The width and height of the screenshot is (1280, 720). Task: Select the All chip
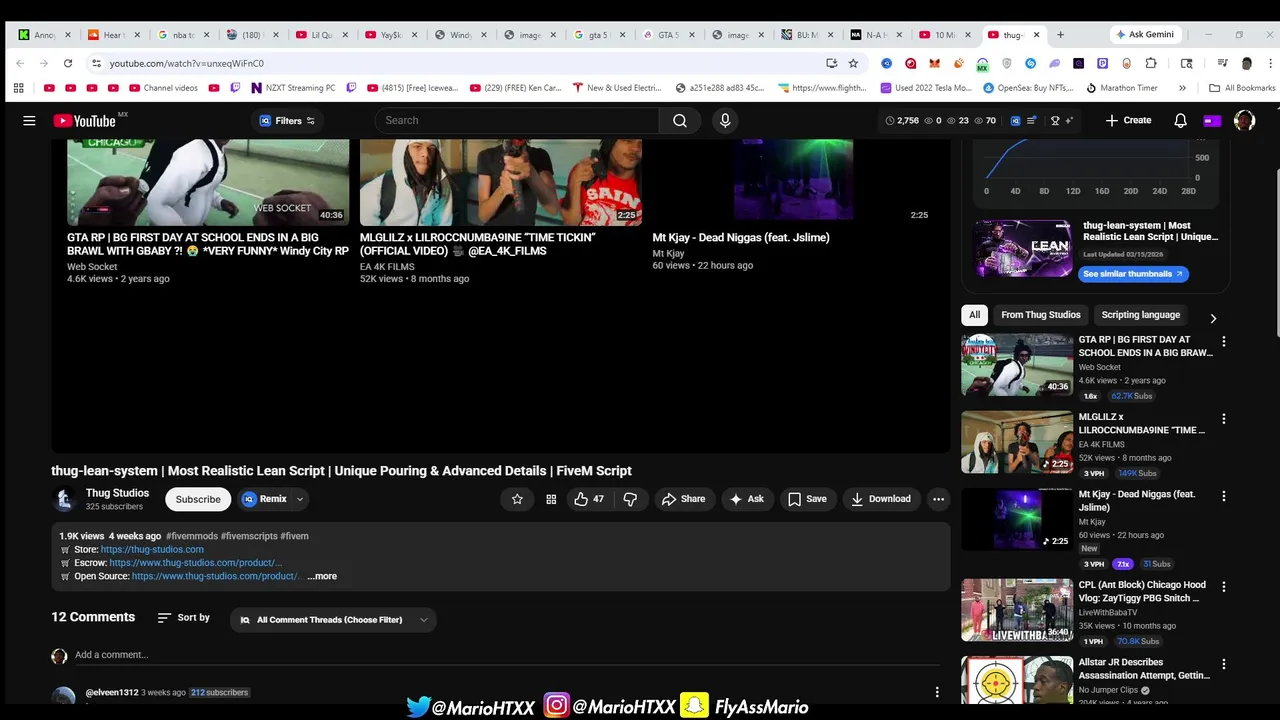click(975, 315)
